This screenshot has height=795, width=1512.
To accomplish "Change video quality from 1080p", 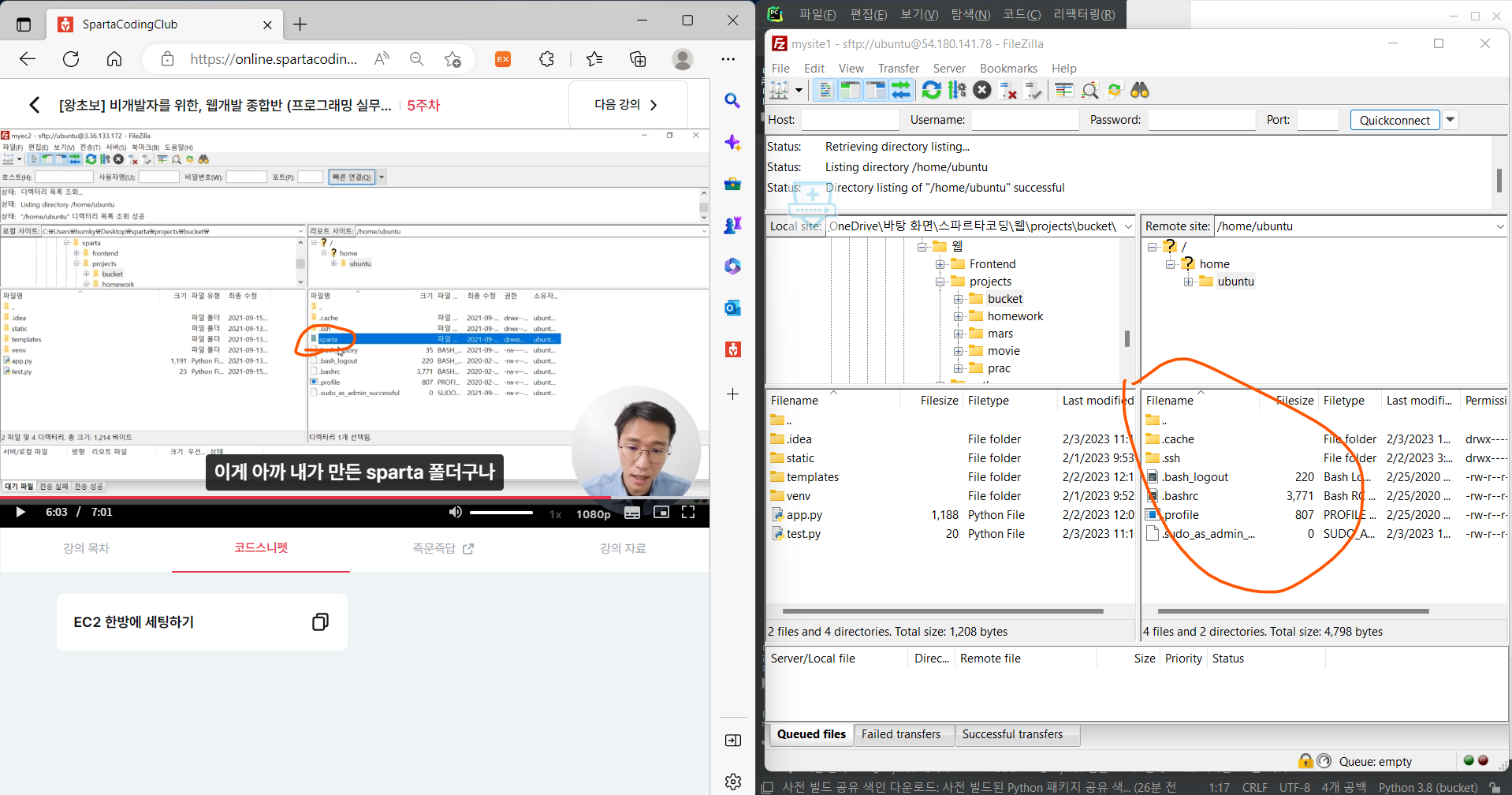I will (593, 514).
